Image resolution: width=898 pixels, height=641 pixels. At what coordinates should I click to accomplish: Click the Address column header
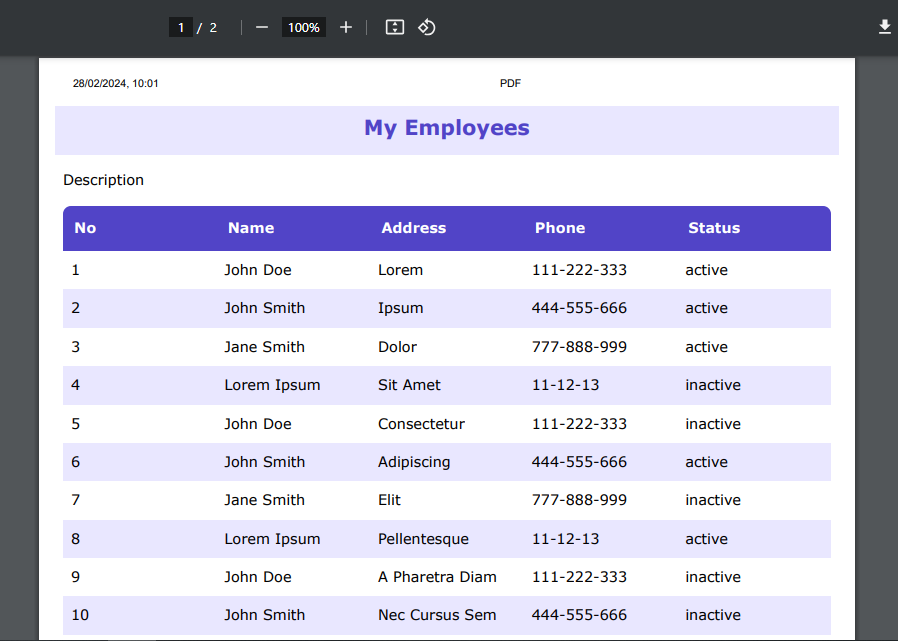tap(413, 228)
